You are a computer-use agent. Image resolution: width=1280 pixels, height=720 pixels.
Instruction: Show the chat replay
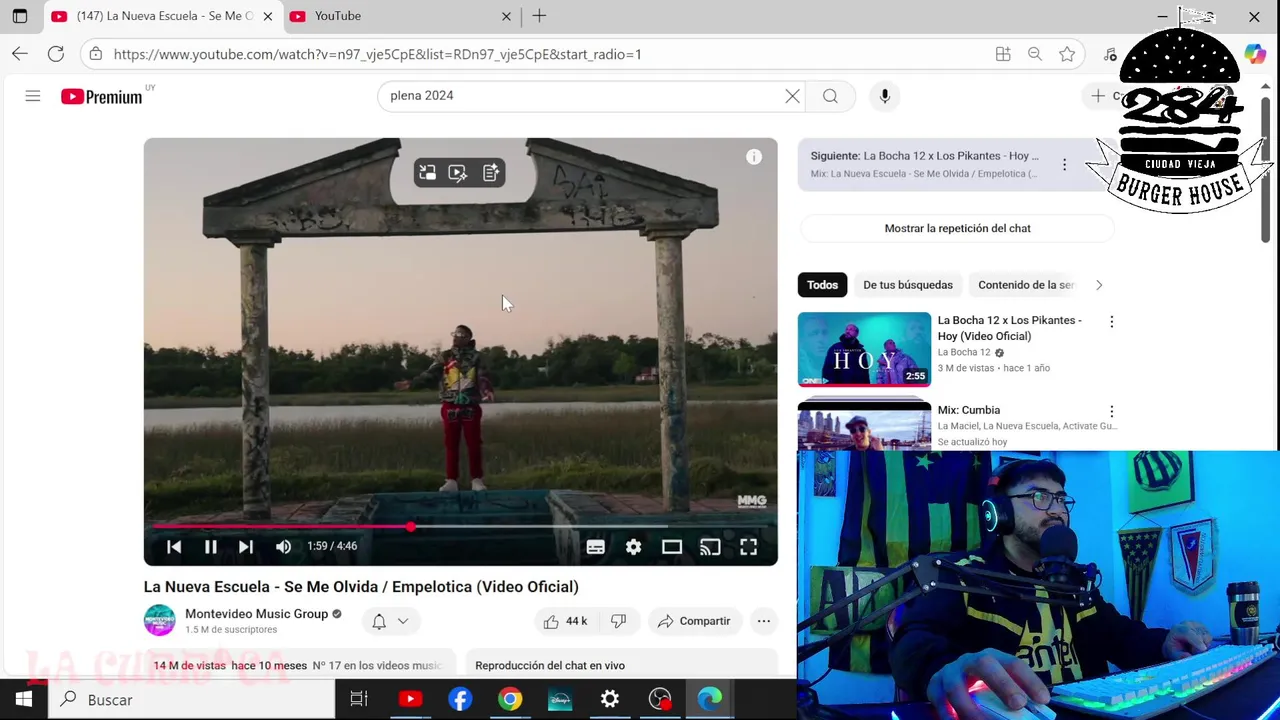(x=957, y=228)
